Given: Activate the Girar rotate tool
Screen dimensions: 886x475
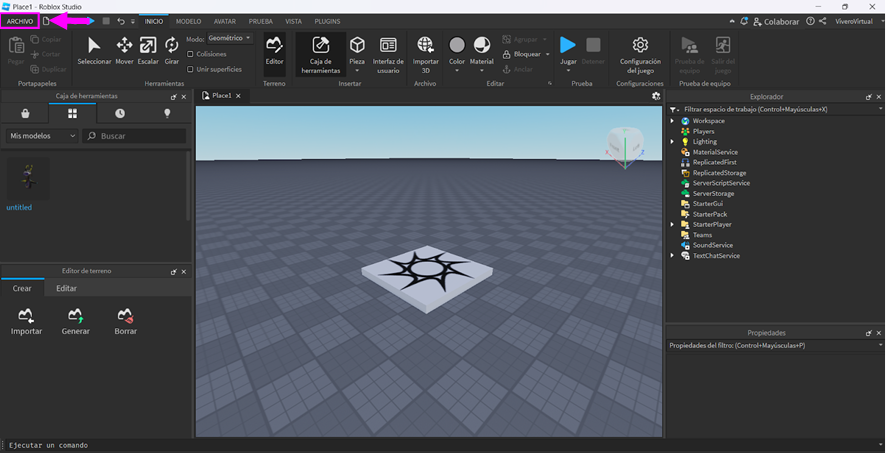Looking at the screenshot, I should click(171, 50).
